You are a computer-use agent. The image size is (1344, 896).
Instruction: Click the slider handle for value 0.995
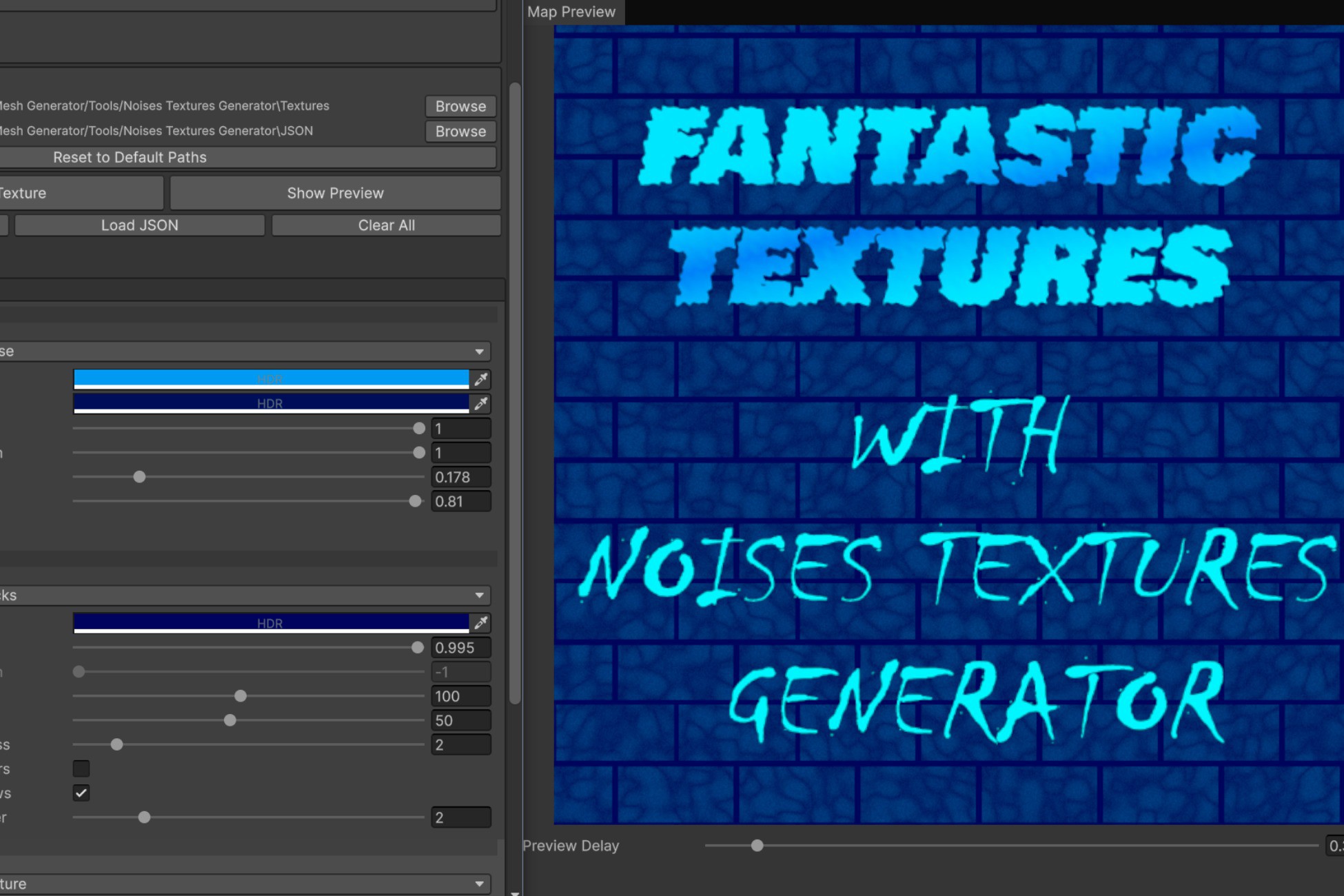click(x=418, y=648)
